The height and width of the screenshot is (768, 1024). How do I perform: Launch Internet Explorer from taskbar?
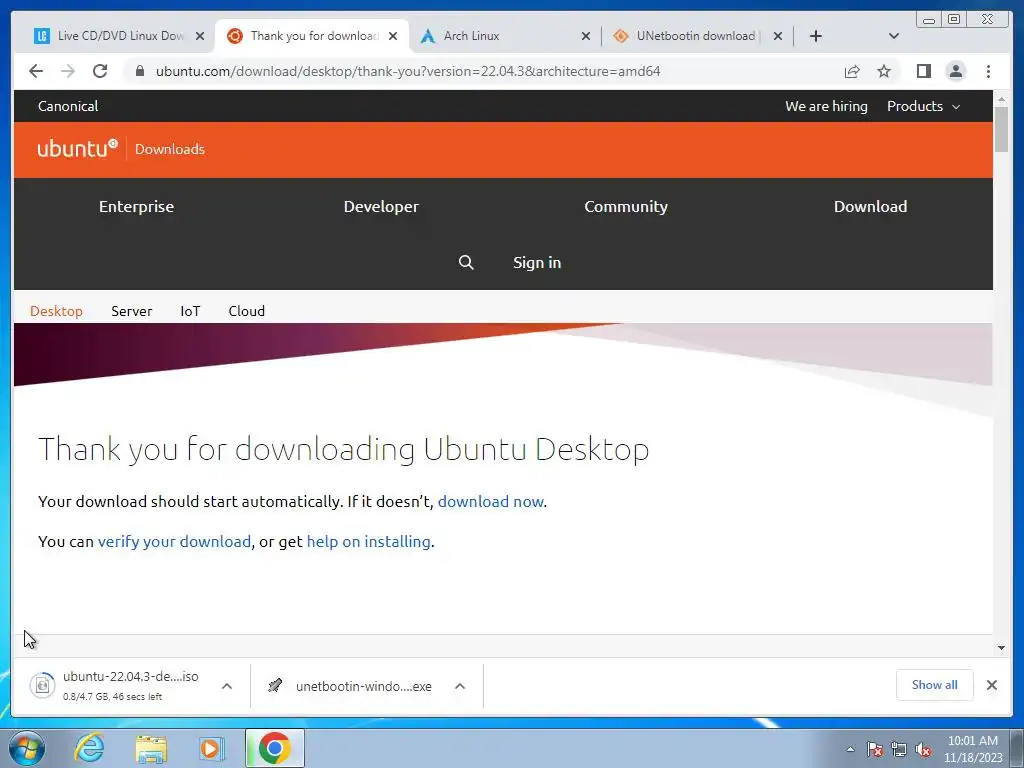click(x=89, y=748)
